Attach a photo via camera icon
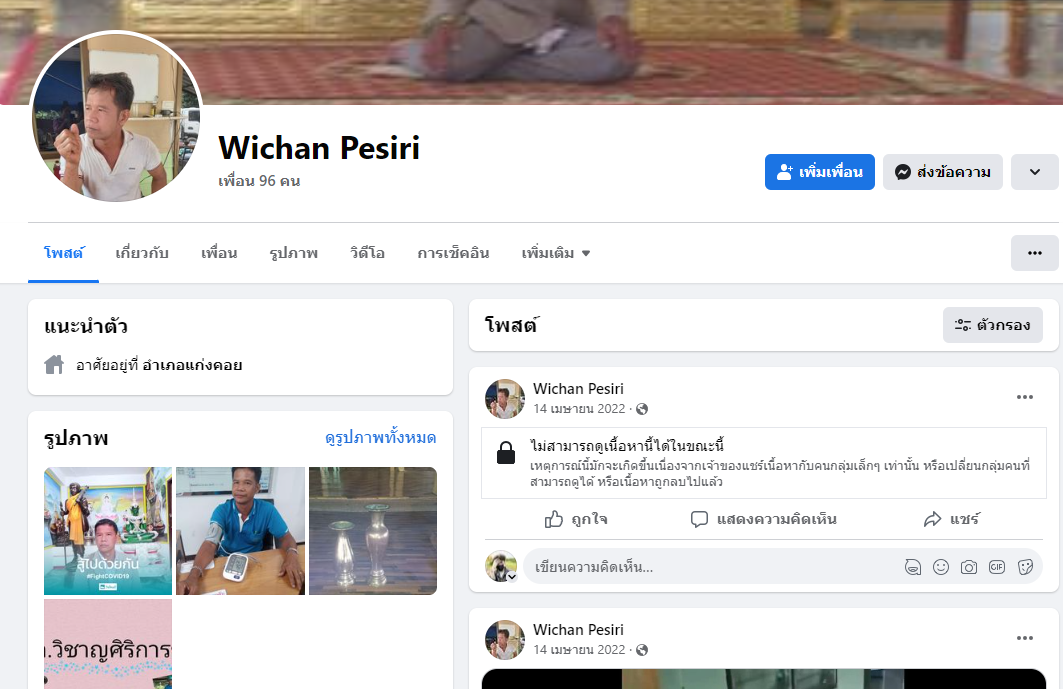Image resolution: width=1063 pixels, height=689 pixels. [969, 567]
